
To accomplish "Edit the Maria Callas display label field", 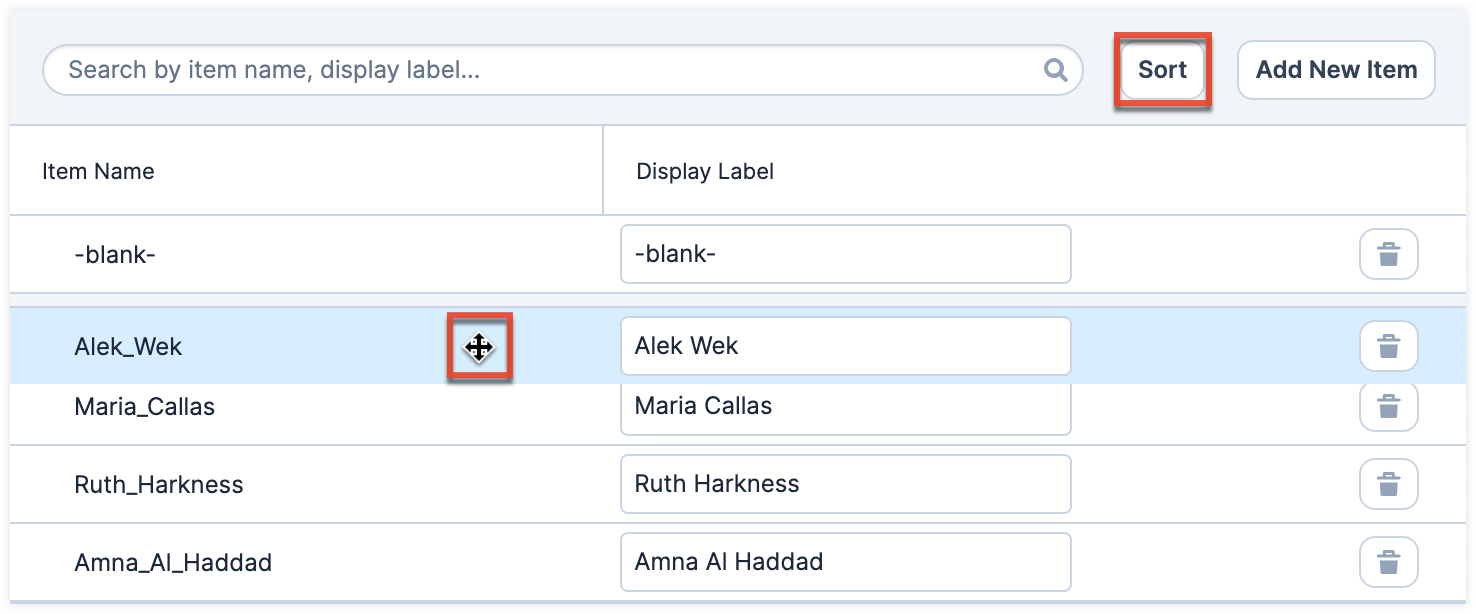I will pyautogui.click(x=844, y=408).
